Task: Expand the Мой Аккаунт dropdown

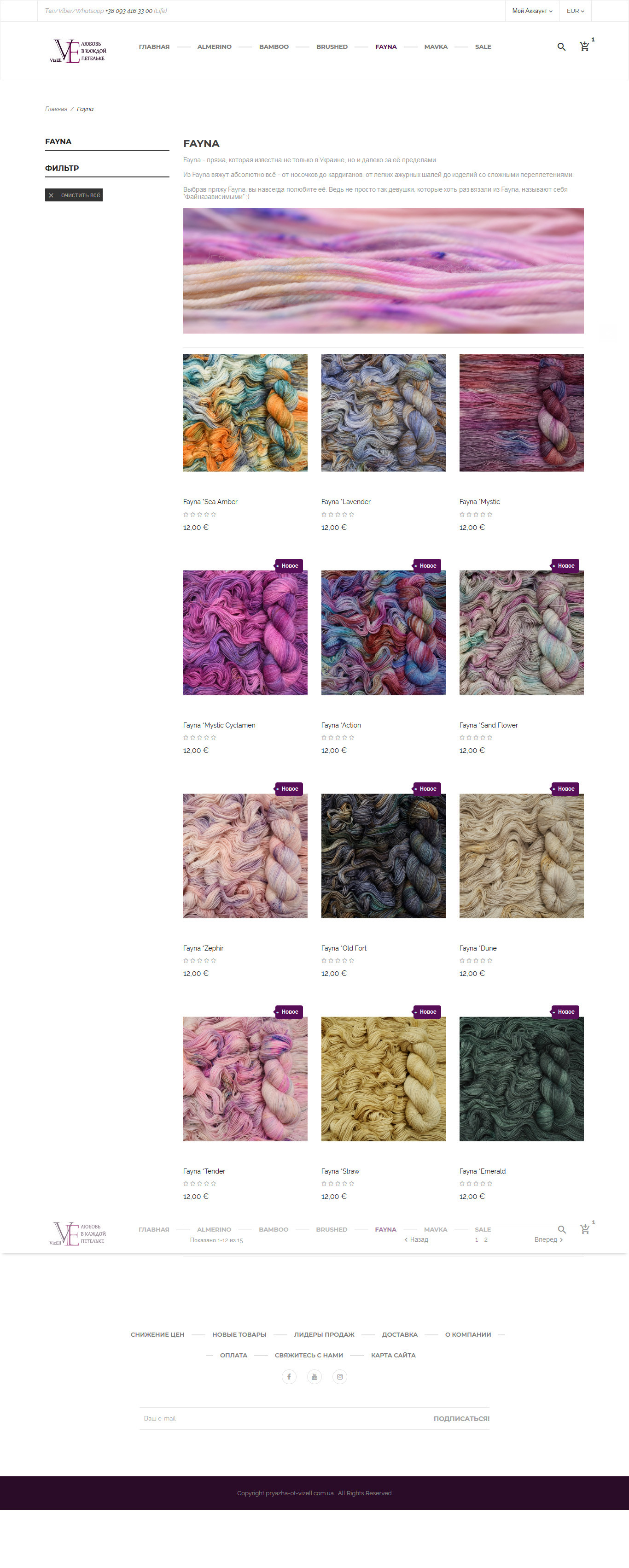Action: click(532, 11)
